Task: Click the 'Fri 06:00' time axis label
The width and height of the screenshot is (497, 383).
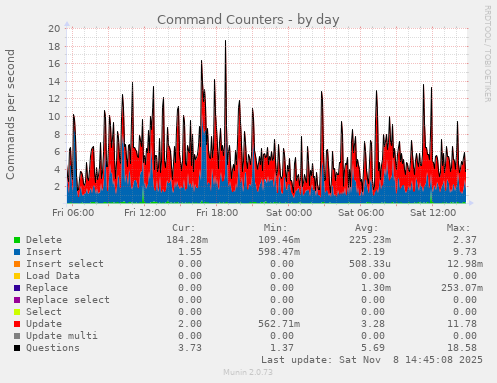Action: pyautogui.click(x=73, y=213)
